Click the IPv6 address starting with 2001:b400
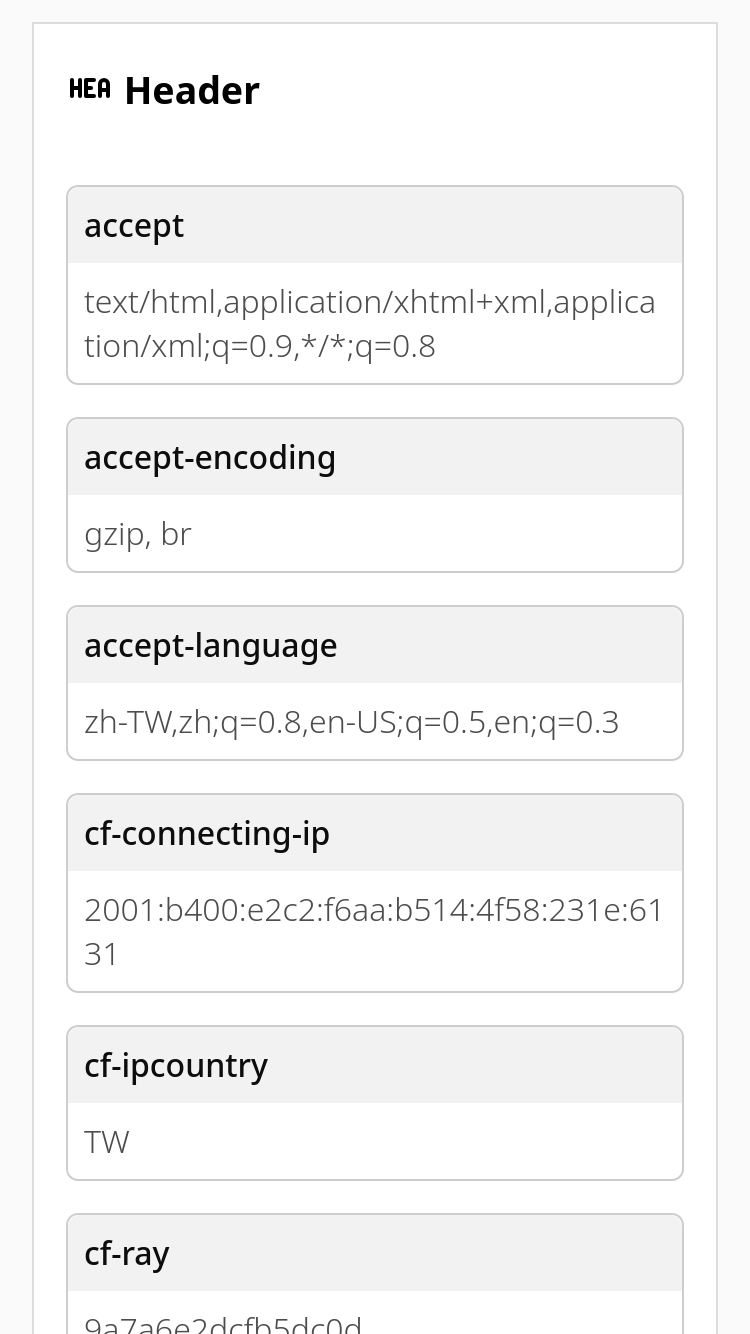Image resolution: width=750 pixels, height=1334 pixels. [x=373, y=910]
